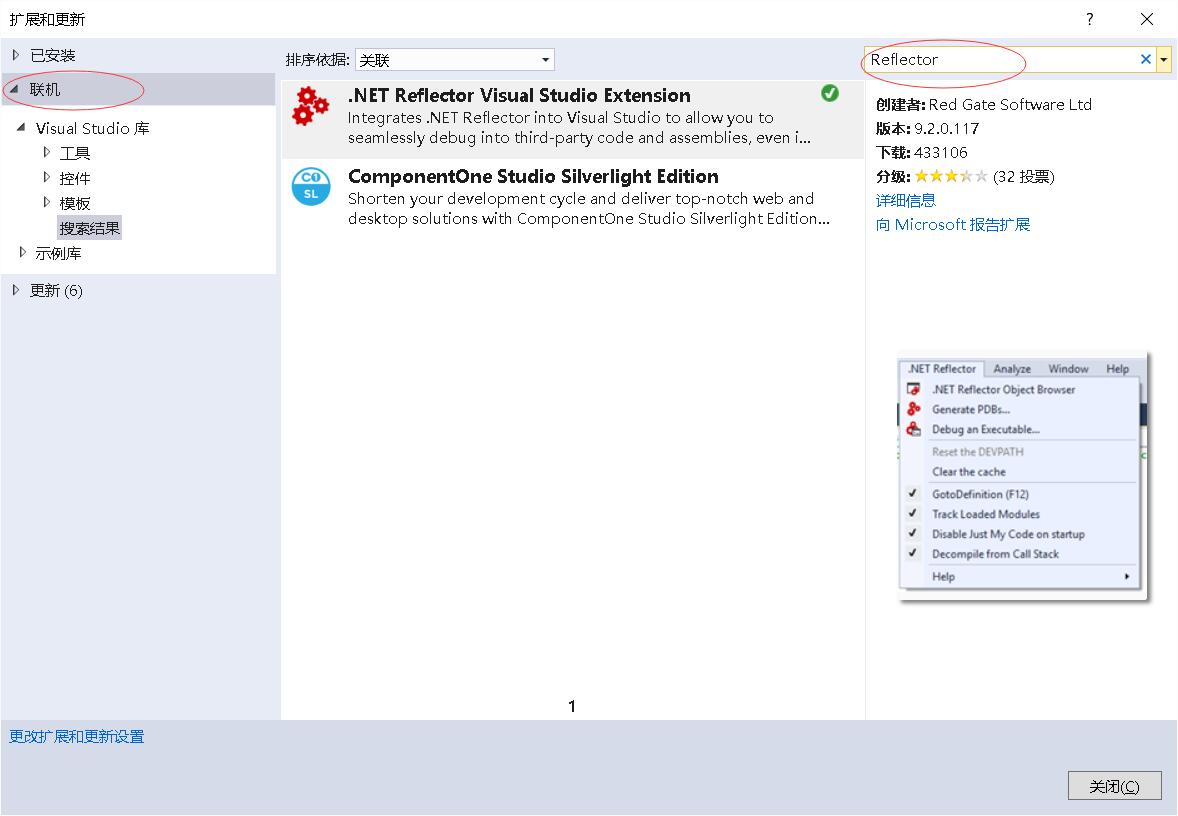Image resolution: width=1178 pixels, height=816 pixels.
Task: Select 搜索结果 in the tree
Action: [89, 228]
